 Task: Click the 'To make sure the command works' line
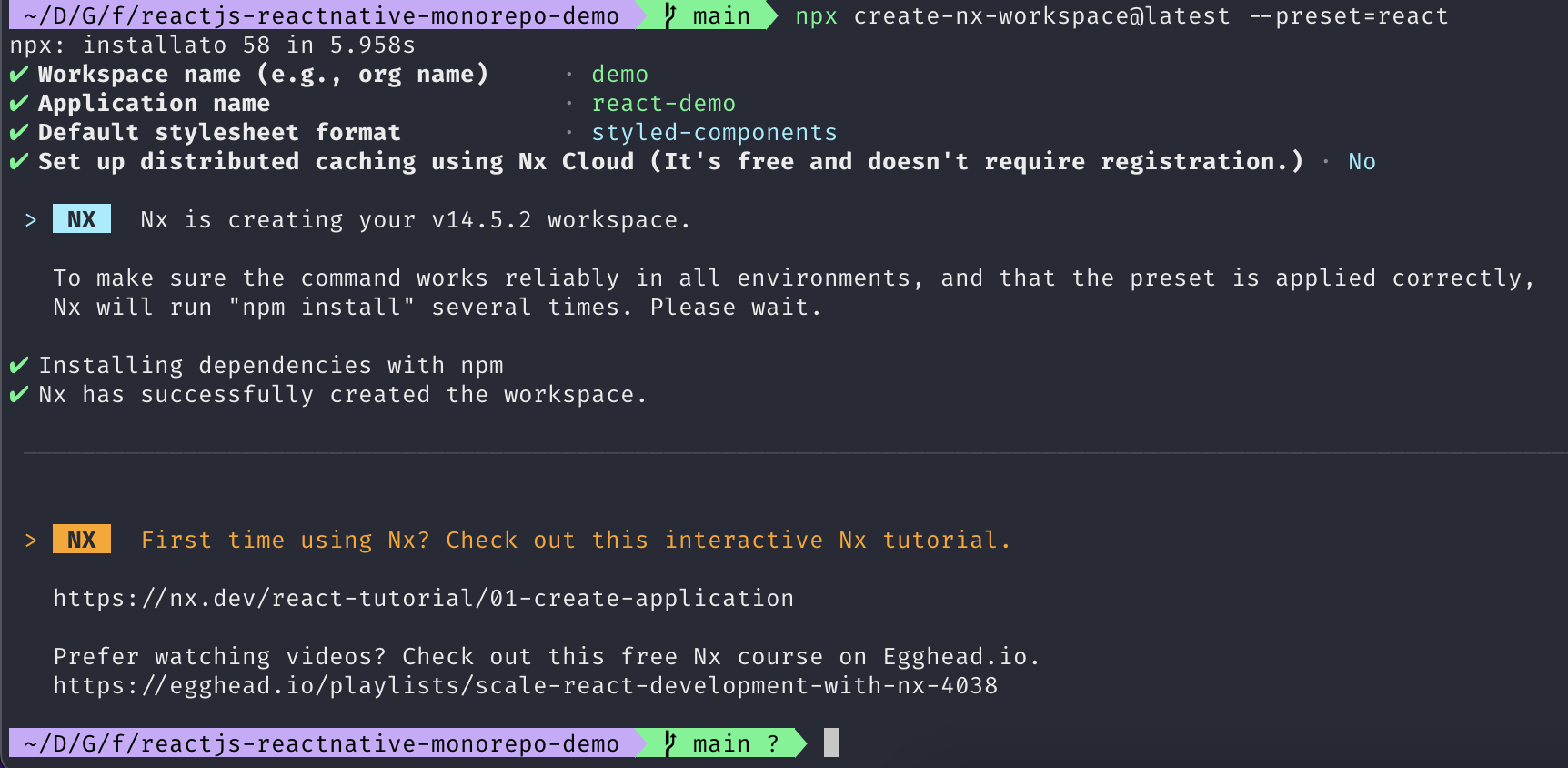795,278
